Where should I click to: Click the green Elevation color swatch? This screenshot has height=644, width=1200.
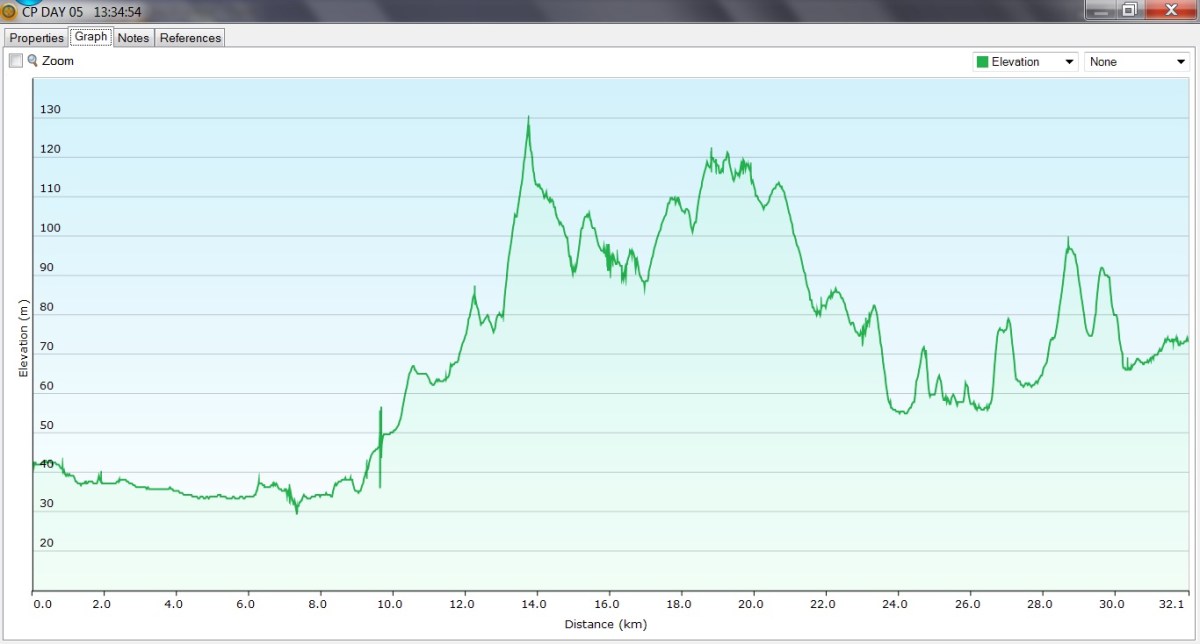coord(982,62)
